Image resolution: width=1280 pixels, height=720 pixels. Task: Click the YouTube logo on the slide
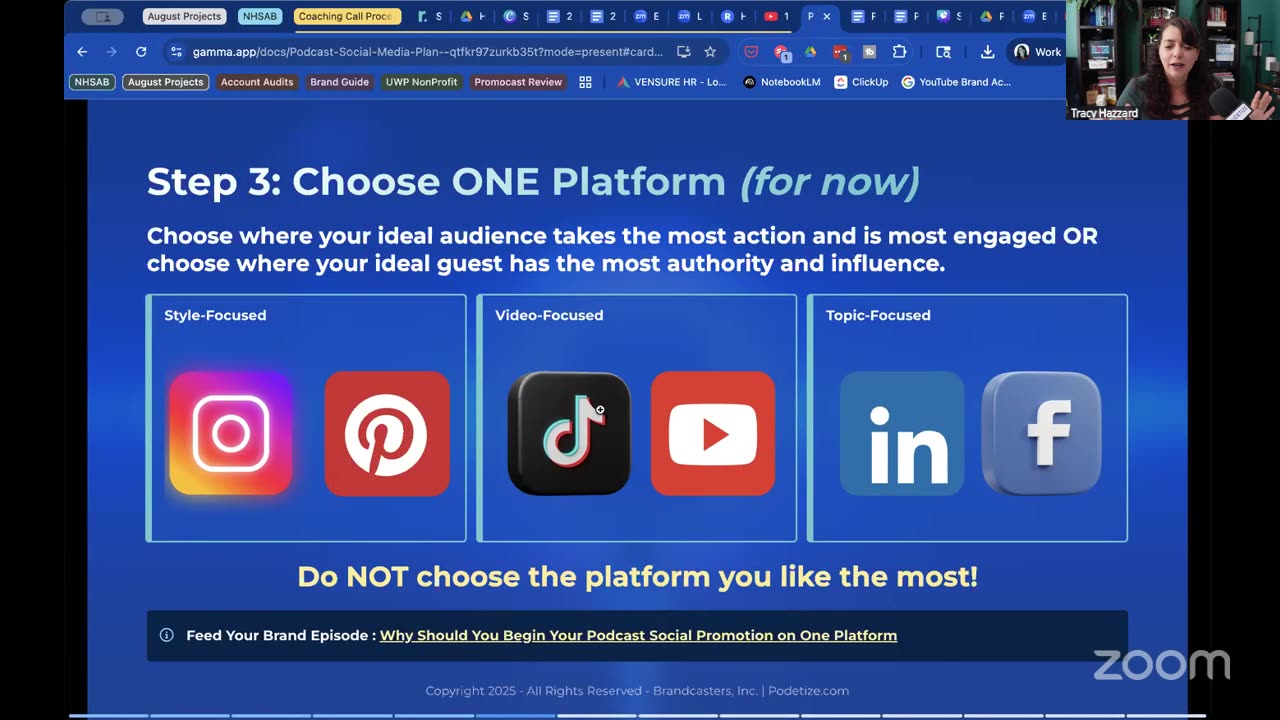click(713, 433)
